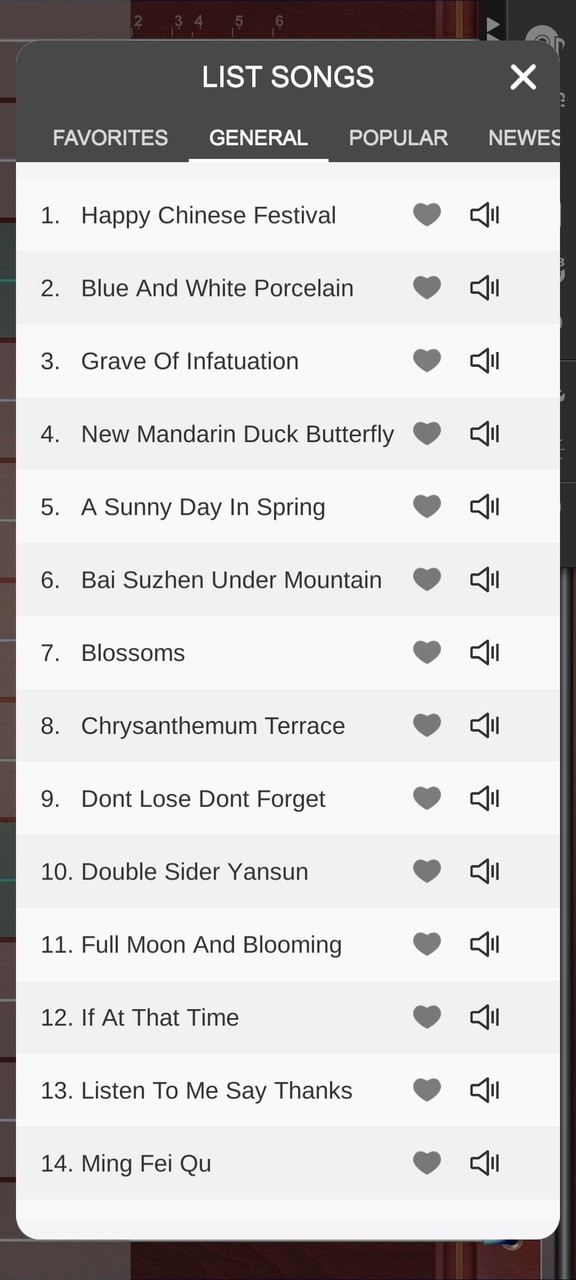This screenshot has width=576, height=1280.
Task: Choose the song Blossoms from the list
Action: pyautogui.click(x=133, y=652)
